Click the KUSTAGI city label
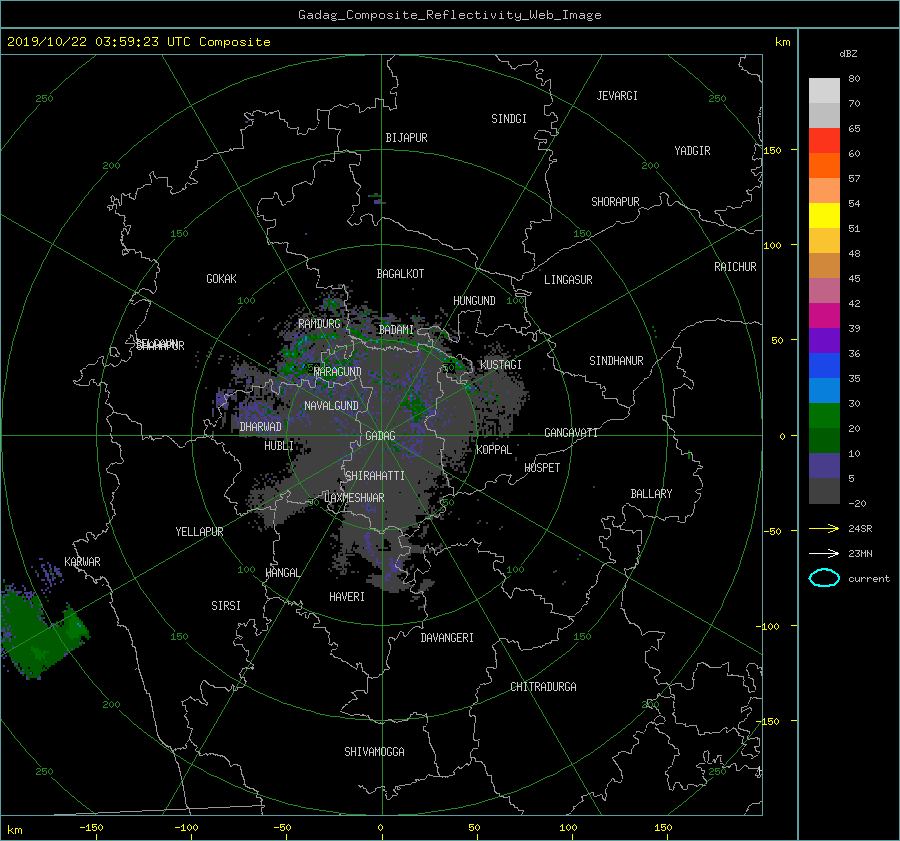This screenshot has width=900, height=841. tap(501, 365)
